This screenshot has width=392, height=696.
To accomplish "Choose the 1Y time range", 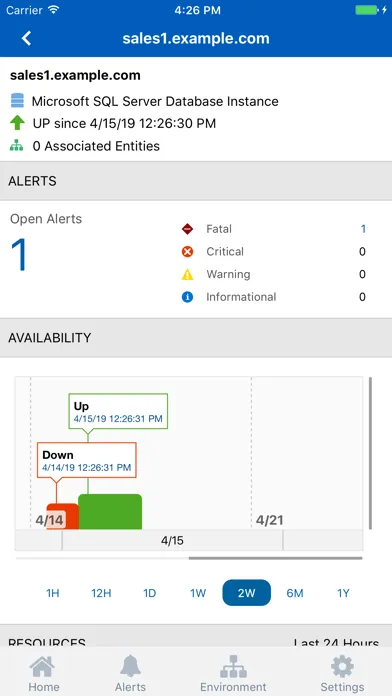I will (343, 593).
